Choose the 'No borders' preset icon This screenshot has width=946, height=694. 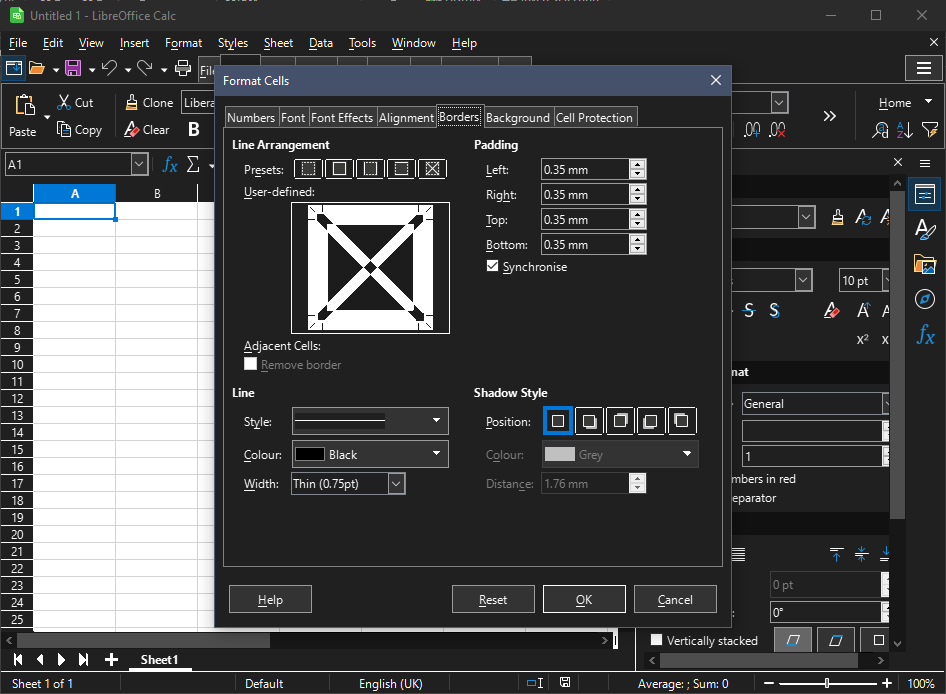[309, 169]
